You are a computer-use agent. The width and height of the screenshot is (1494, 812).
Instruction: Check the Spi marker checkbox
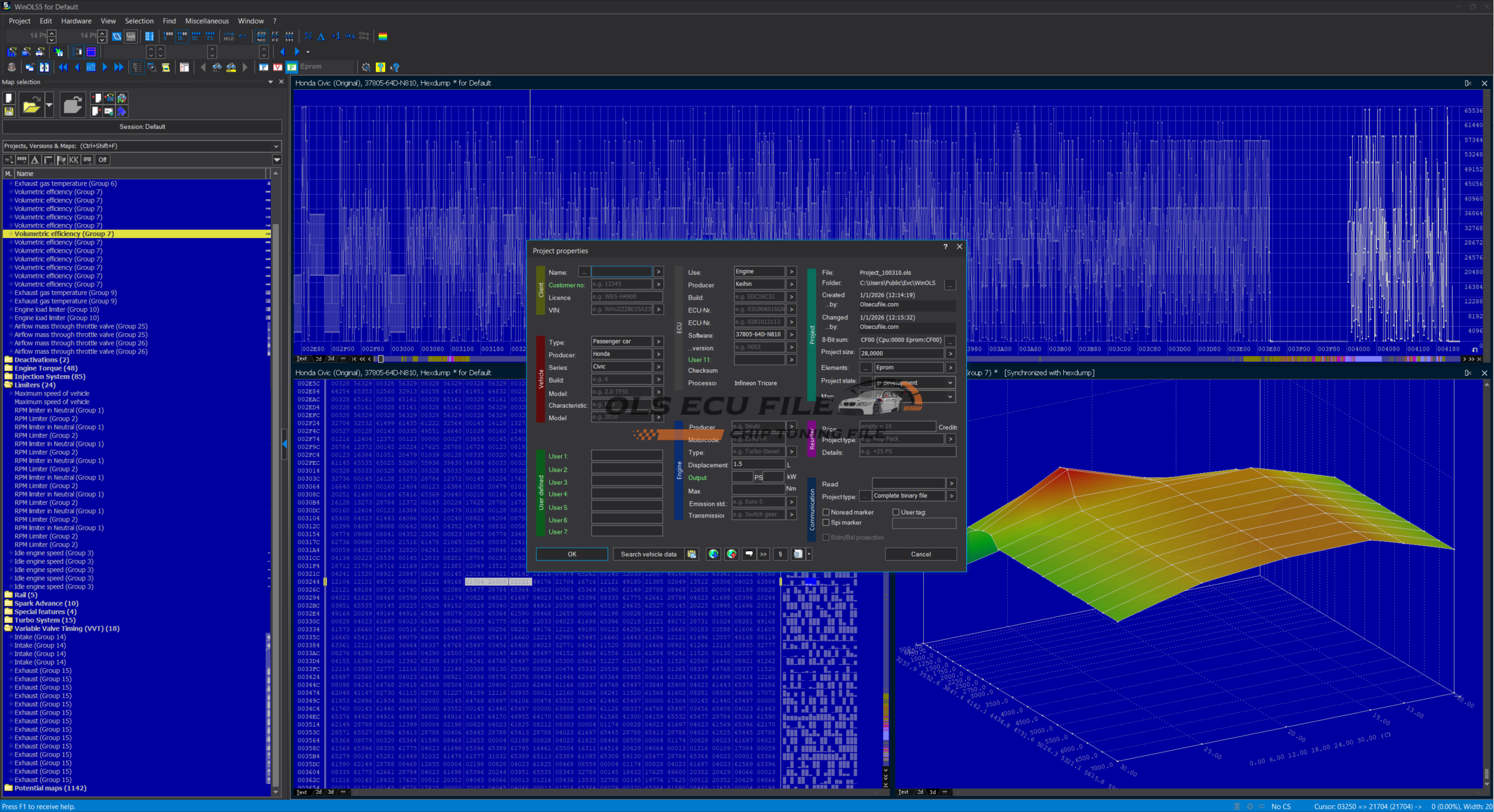pos(826,523)
